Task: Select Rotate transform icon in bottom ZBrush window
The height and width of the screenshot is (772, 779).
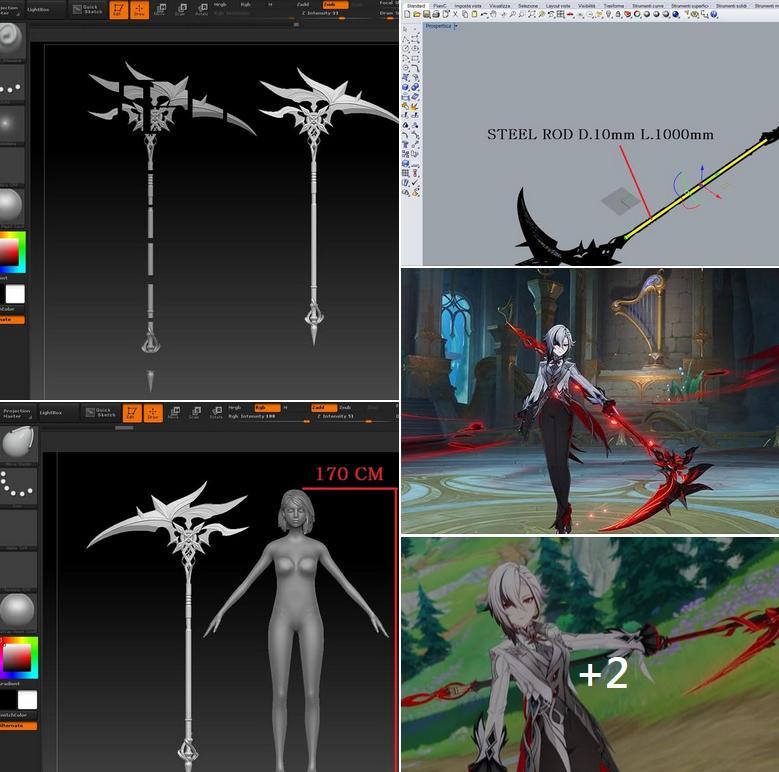Action: coord(216,413)
